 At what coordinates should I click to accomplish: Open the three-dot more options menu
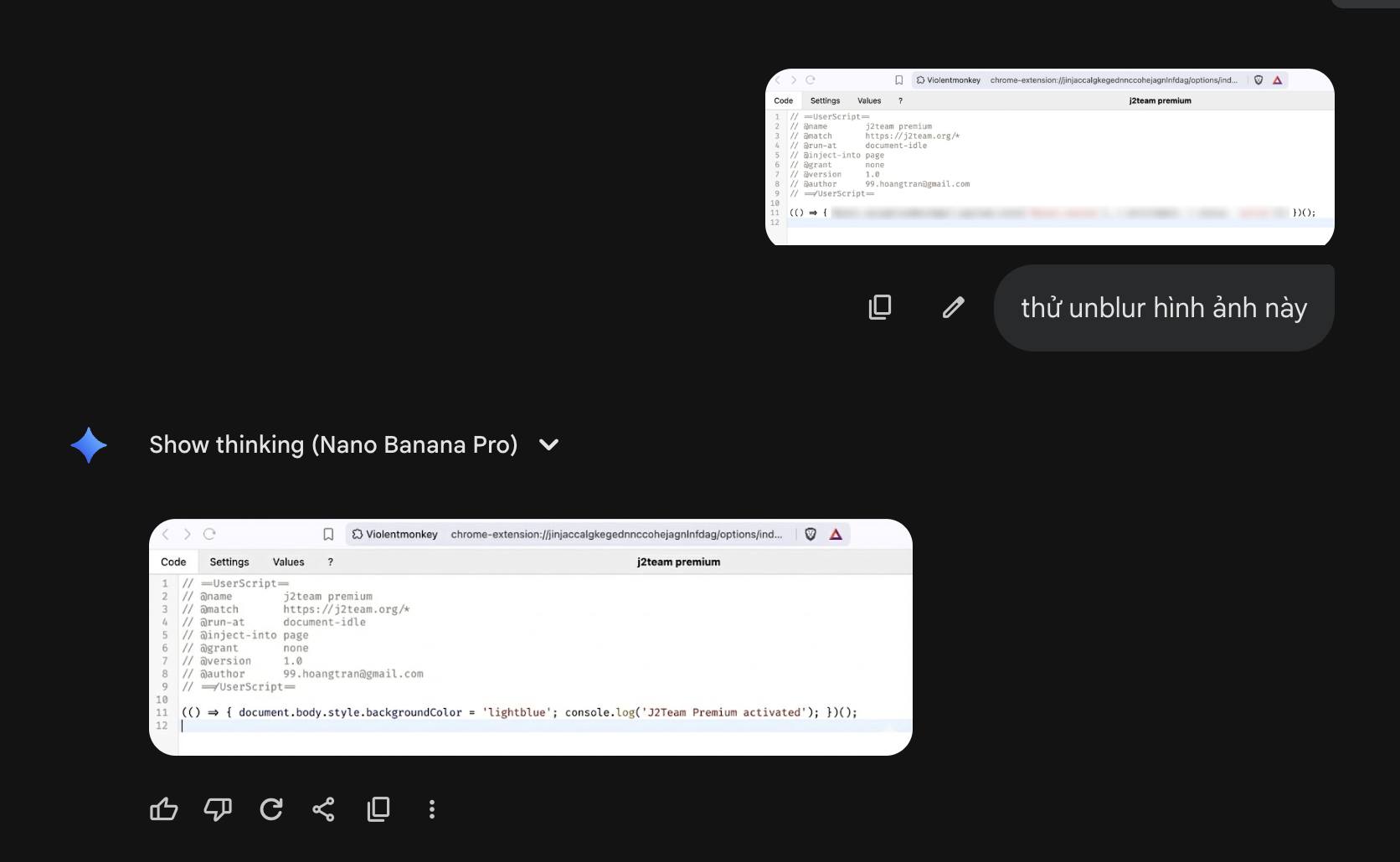click(432, 809)
